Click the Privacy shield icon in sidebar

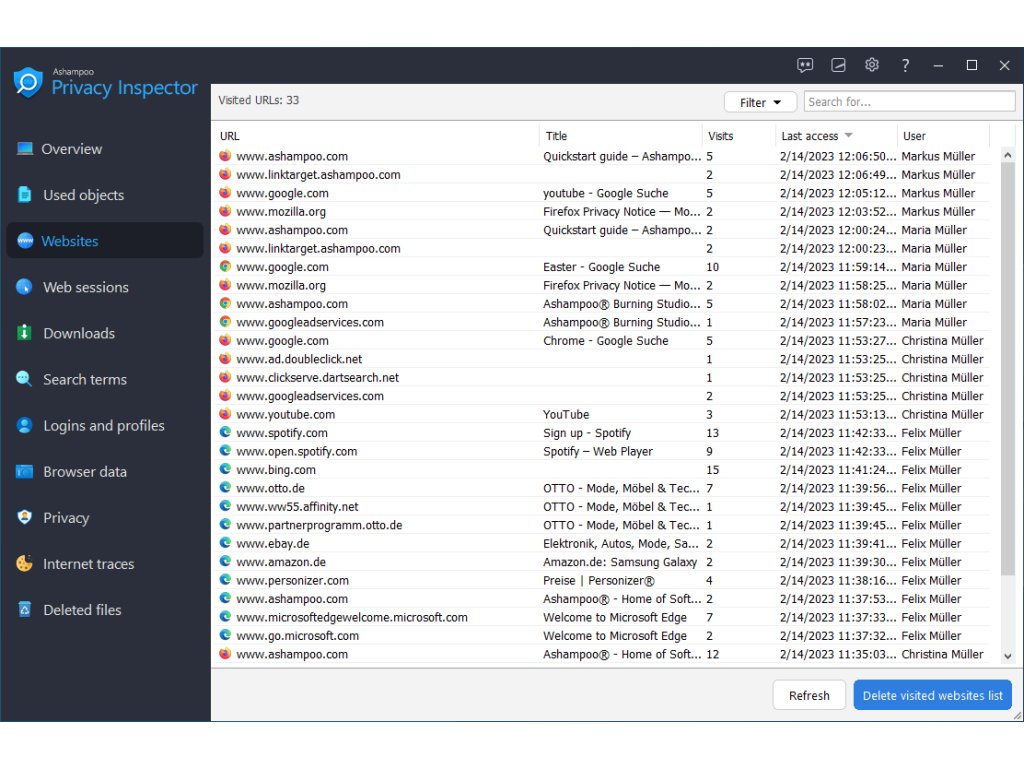(25, 518)
